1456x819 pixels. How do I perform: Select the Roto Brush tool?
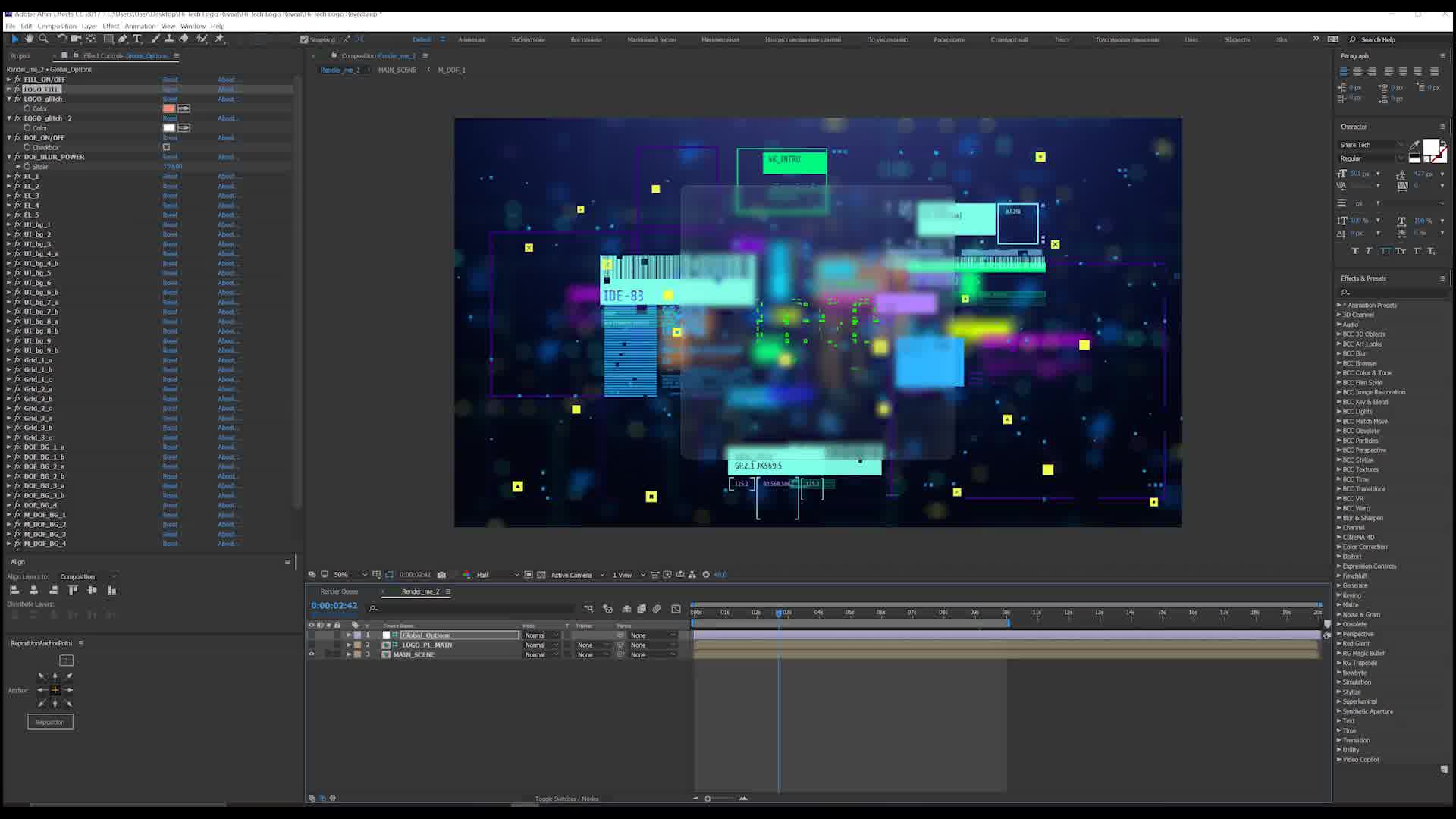point(202,39)
